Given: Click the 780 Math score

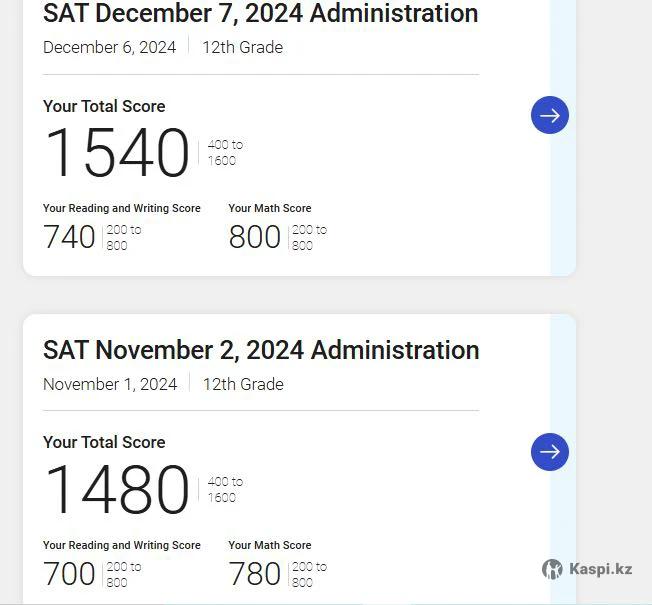Looking at the screenshot, I should [x=254, y=574].
